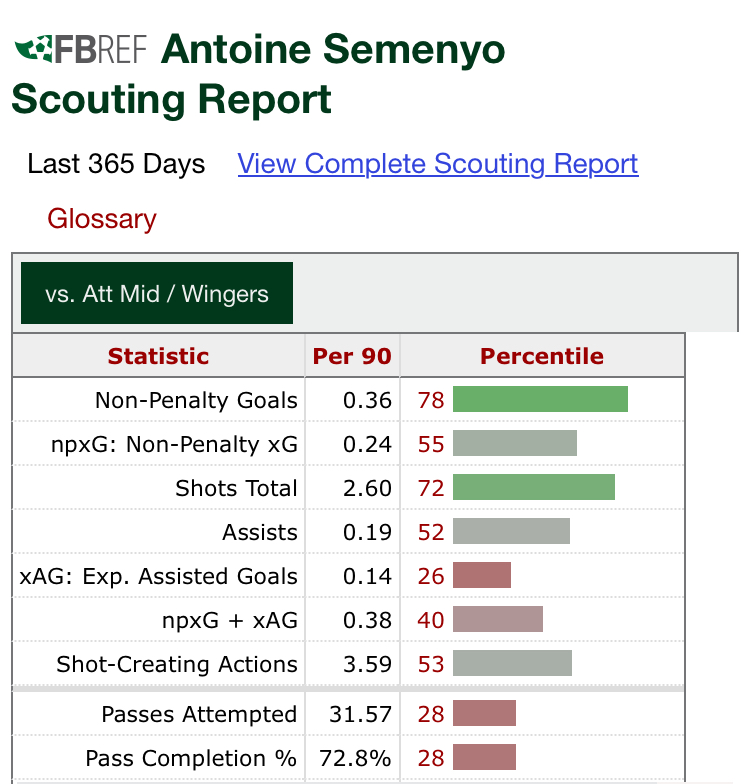Open the View Complete Scouting Report link
This screenshot has width=750, height=784.
(438, 164)
